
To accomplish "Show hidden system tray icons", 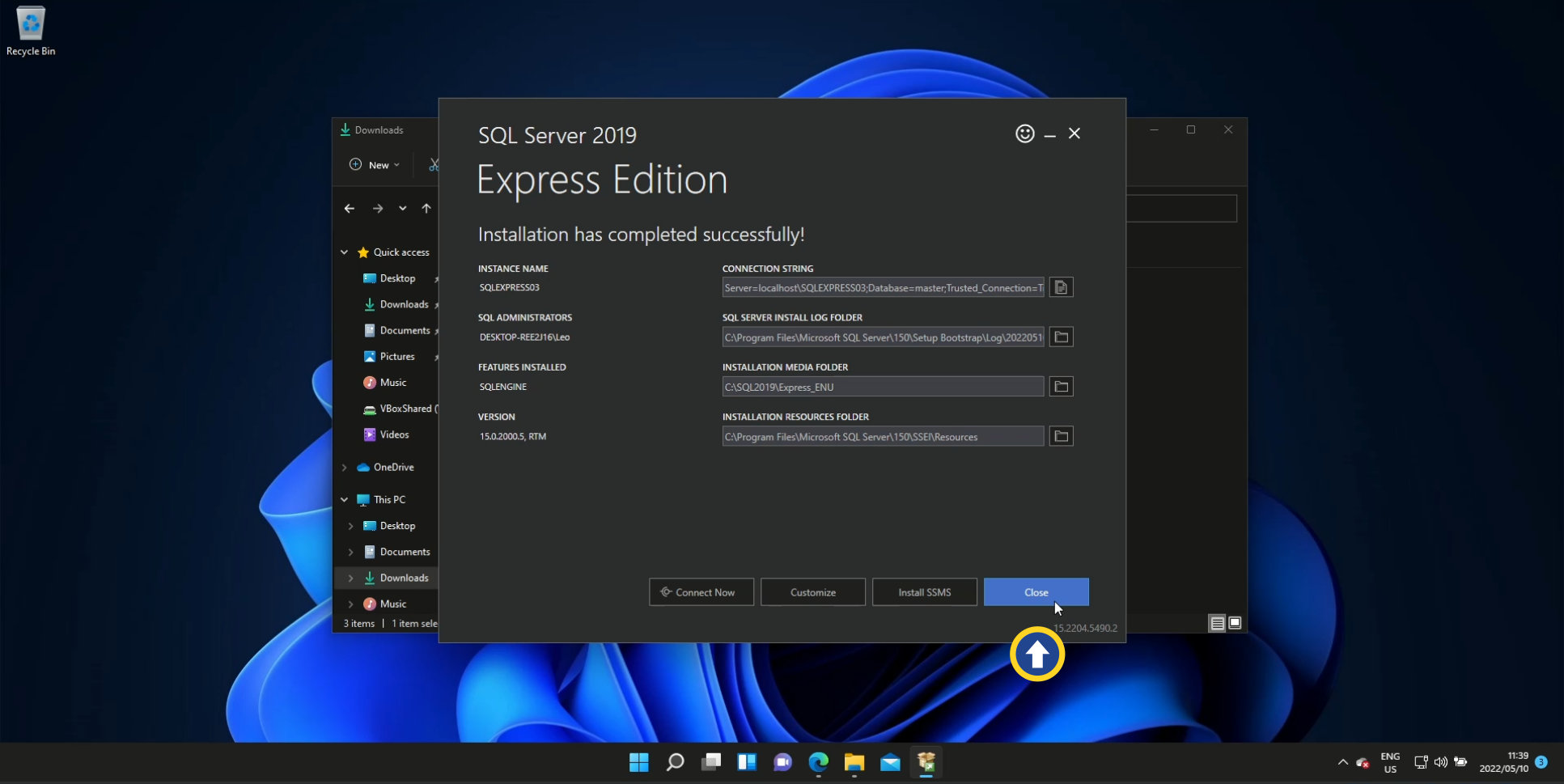I will [x=1343, y=762].
